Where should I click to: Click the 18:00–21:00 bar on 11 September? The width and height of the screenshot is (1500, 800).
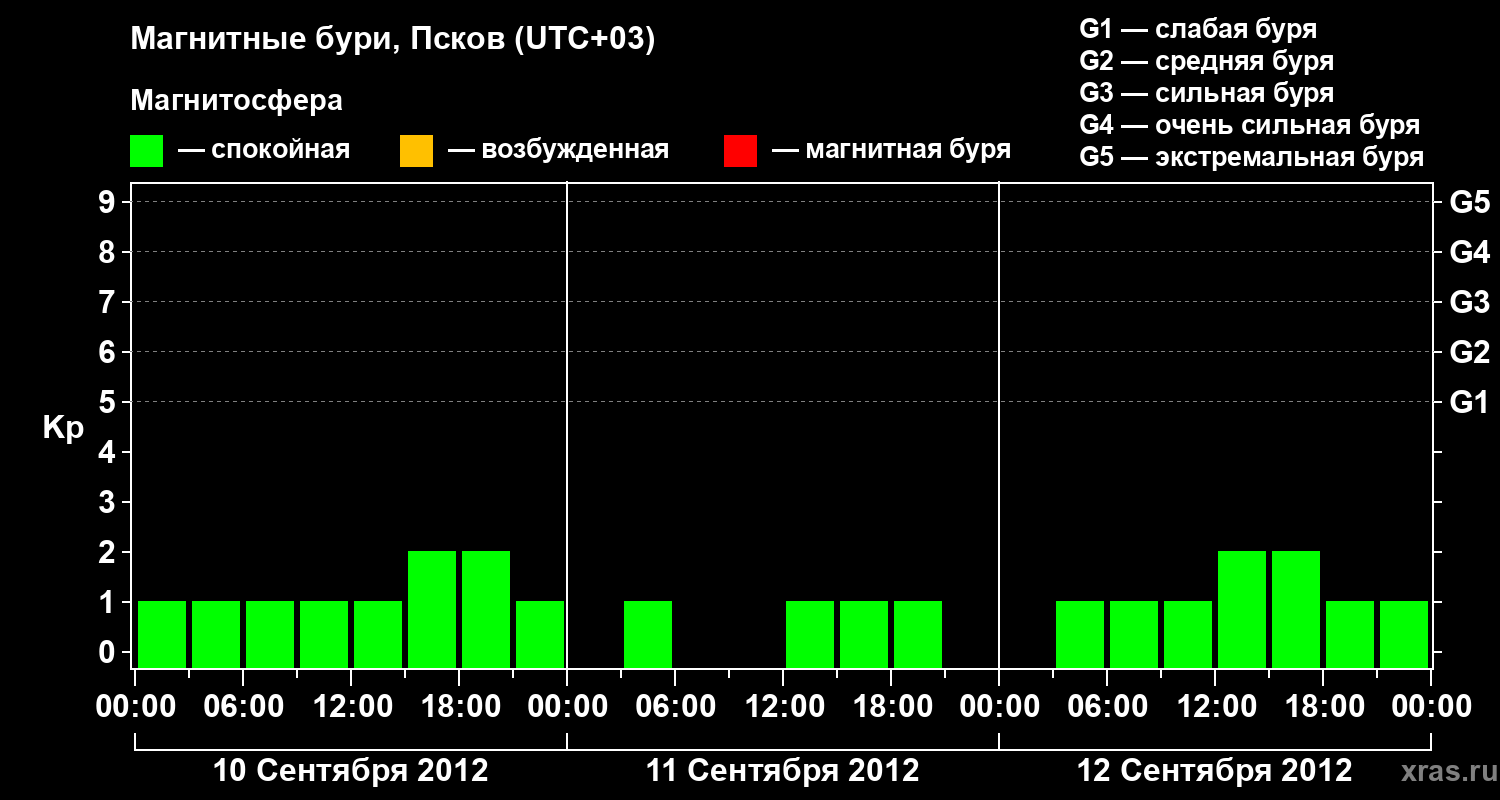coord(918,634)
